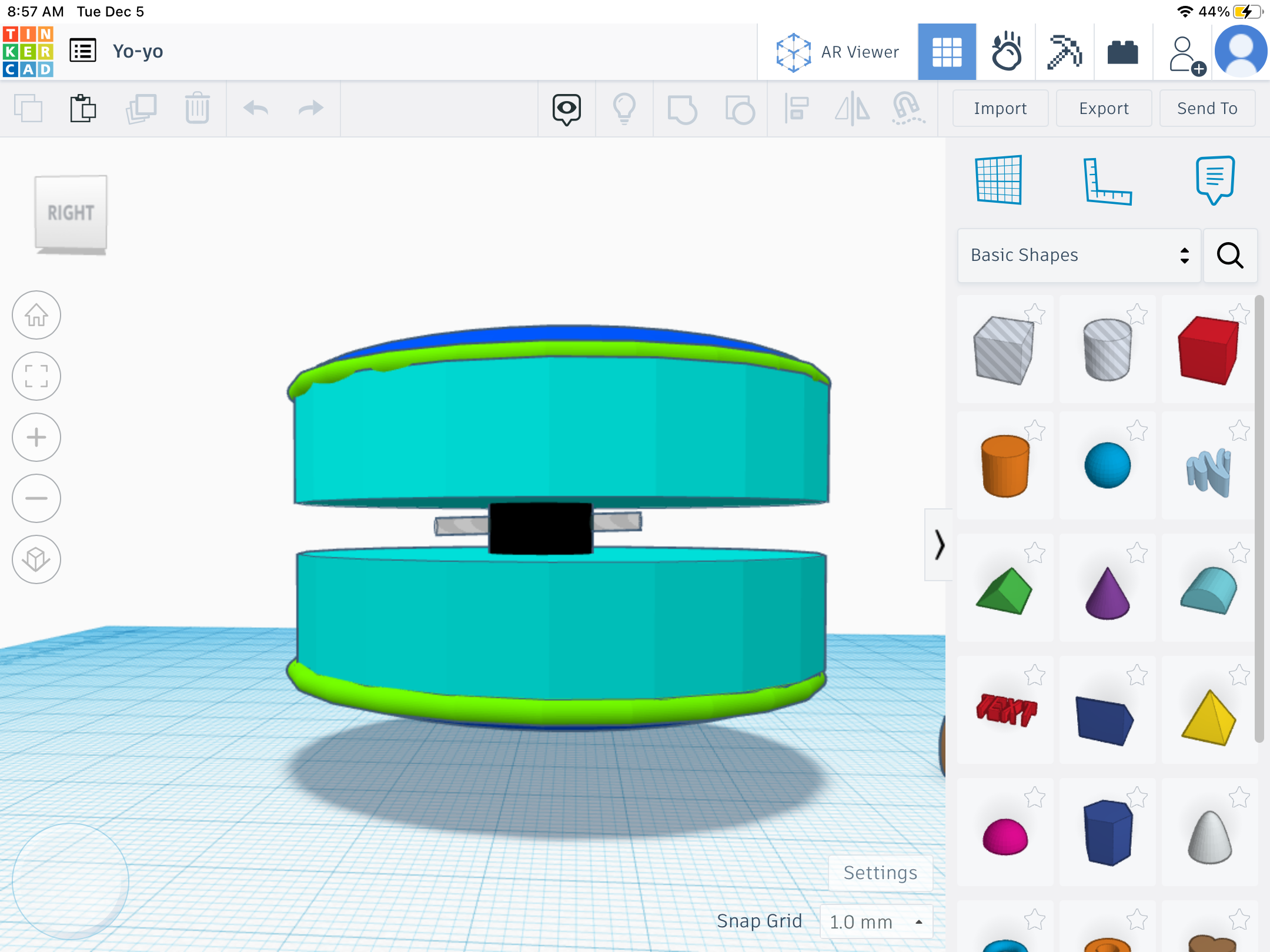Toggle the Notes visibility eye icon

click(x=567, y=109)
